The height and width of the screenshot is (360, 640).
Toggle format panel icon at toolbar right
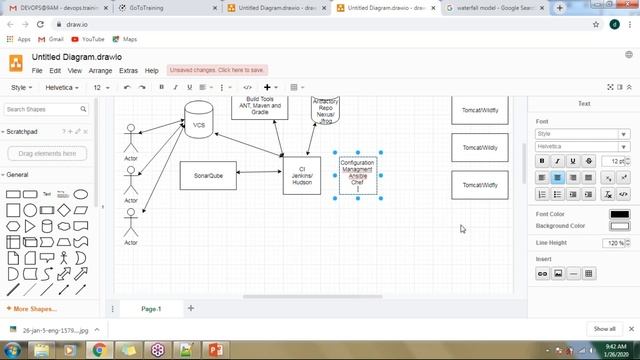pos(620,87)
